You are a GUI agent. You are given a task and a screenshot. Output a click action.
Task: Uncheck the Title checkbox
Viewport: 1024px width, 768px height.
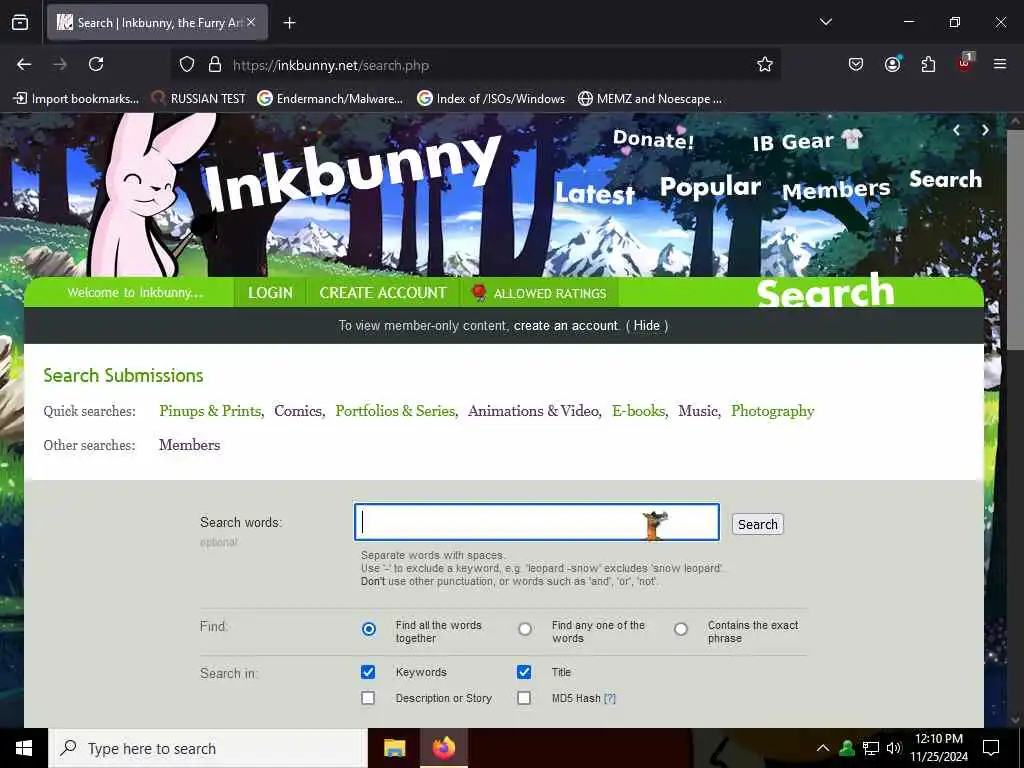click(524, 672)
